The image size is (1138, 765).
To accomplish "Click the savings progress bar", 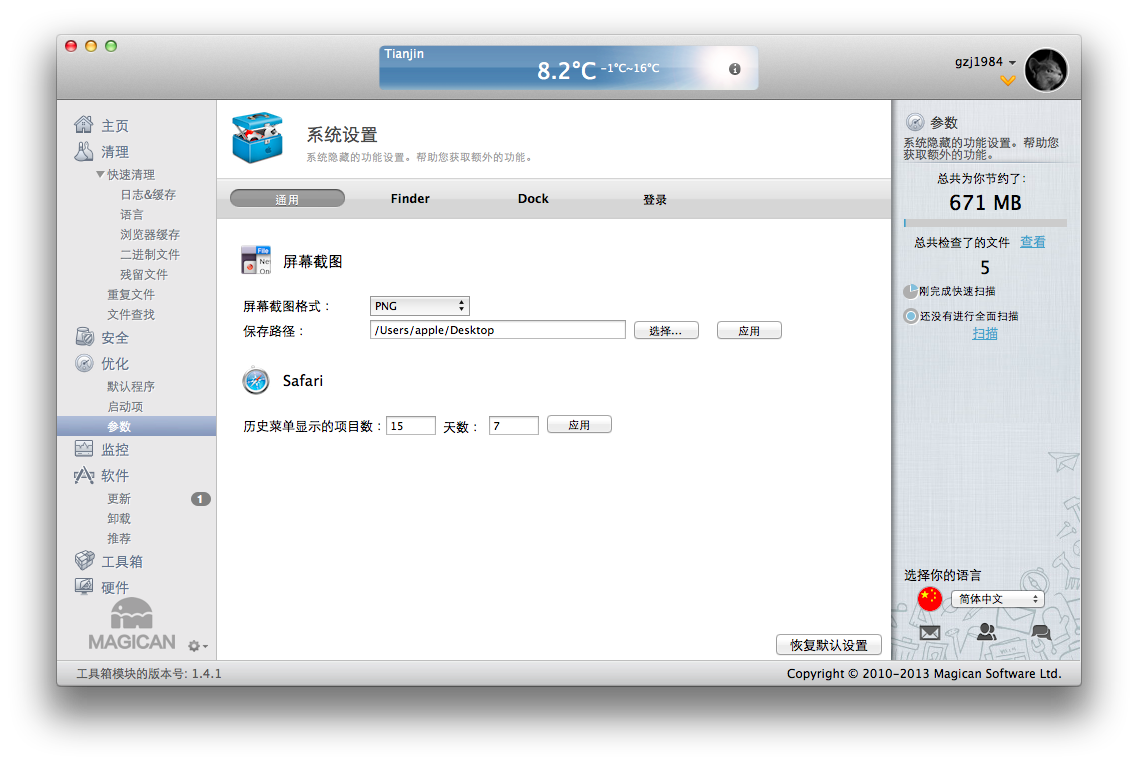I will (x=985, y=223).
